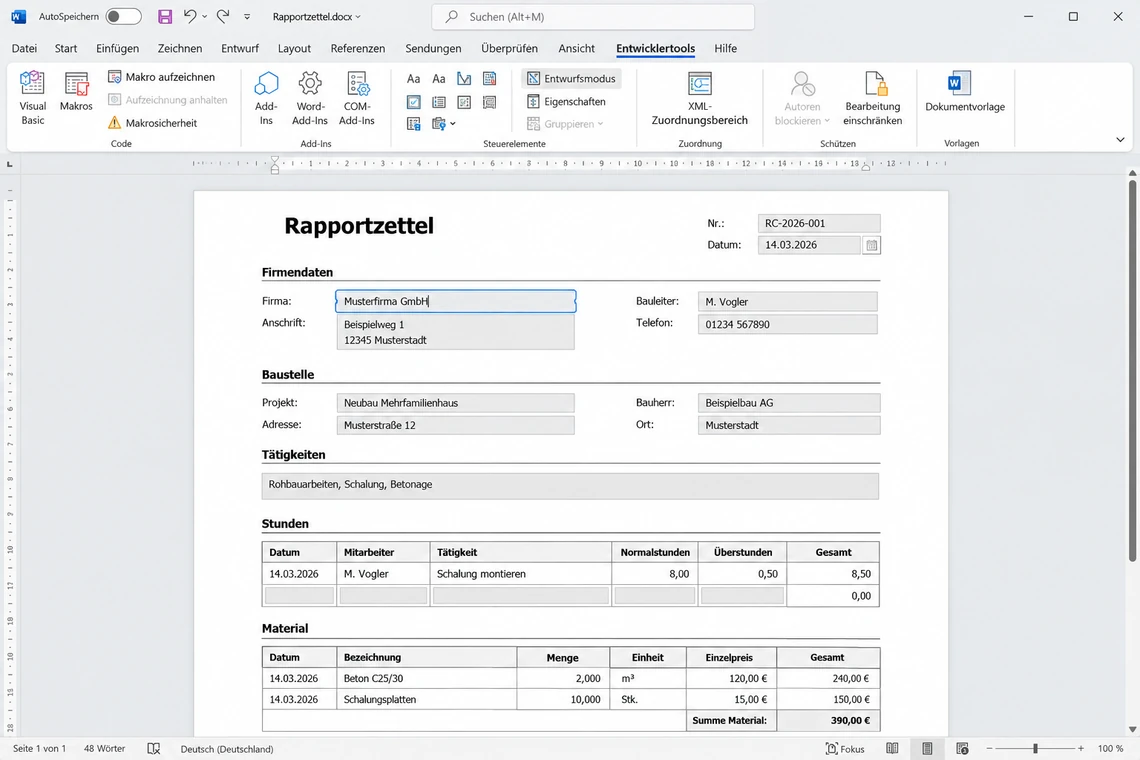This screenshot has height=760, width=1140.
Task: Click the Suchen search box
Action: click(x=593, y=16)
